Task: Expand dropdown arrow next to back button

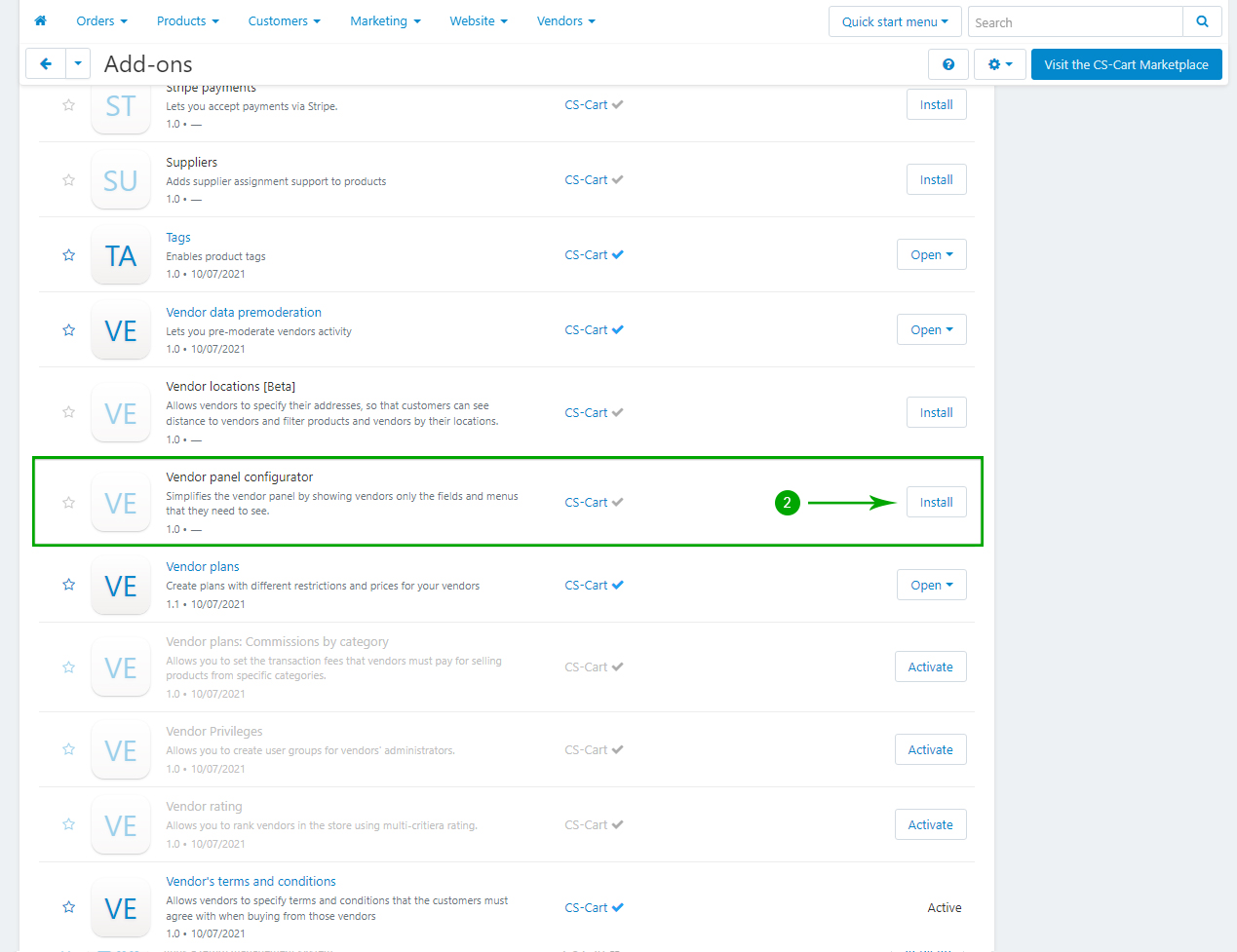Action: 78,64
